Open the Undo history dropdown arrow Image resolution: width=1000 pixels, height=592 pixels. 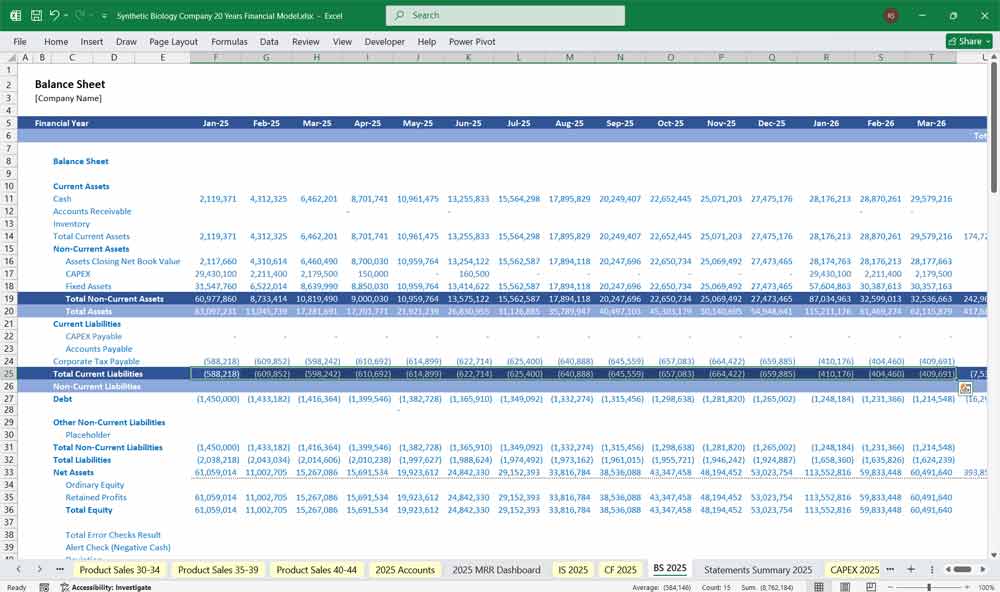[65, 15]
